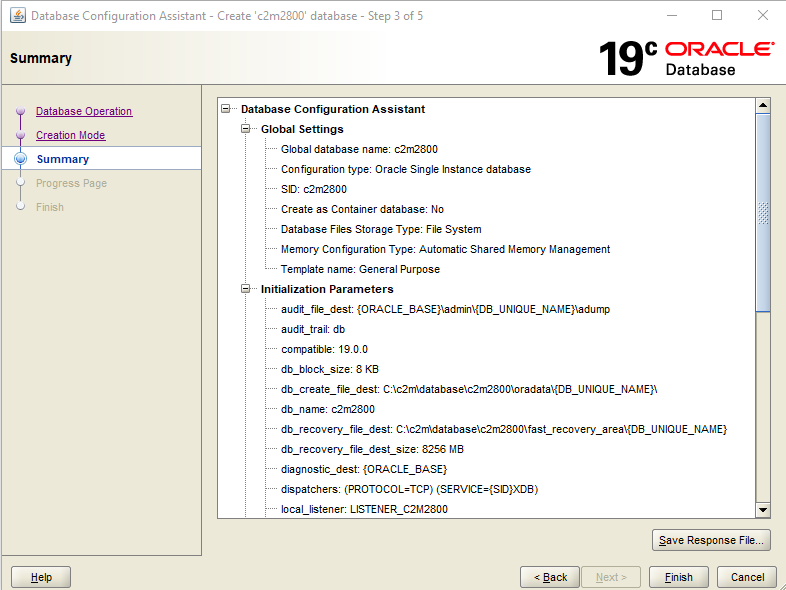Select 'db_recovery_file_dest_size: 8256 MB' row
This screenshot has width=786, height=590.
point(372,450)
